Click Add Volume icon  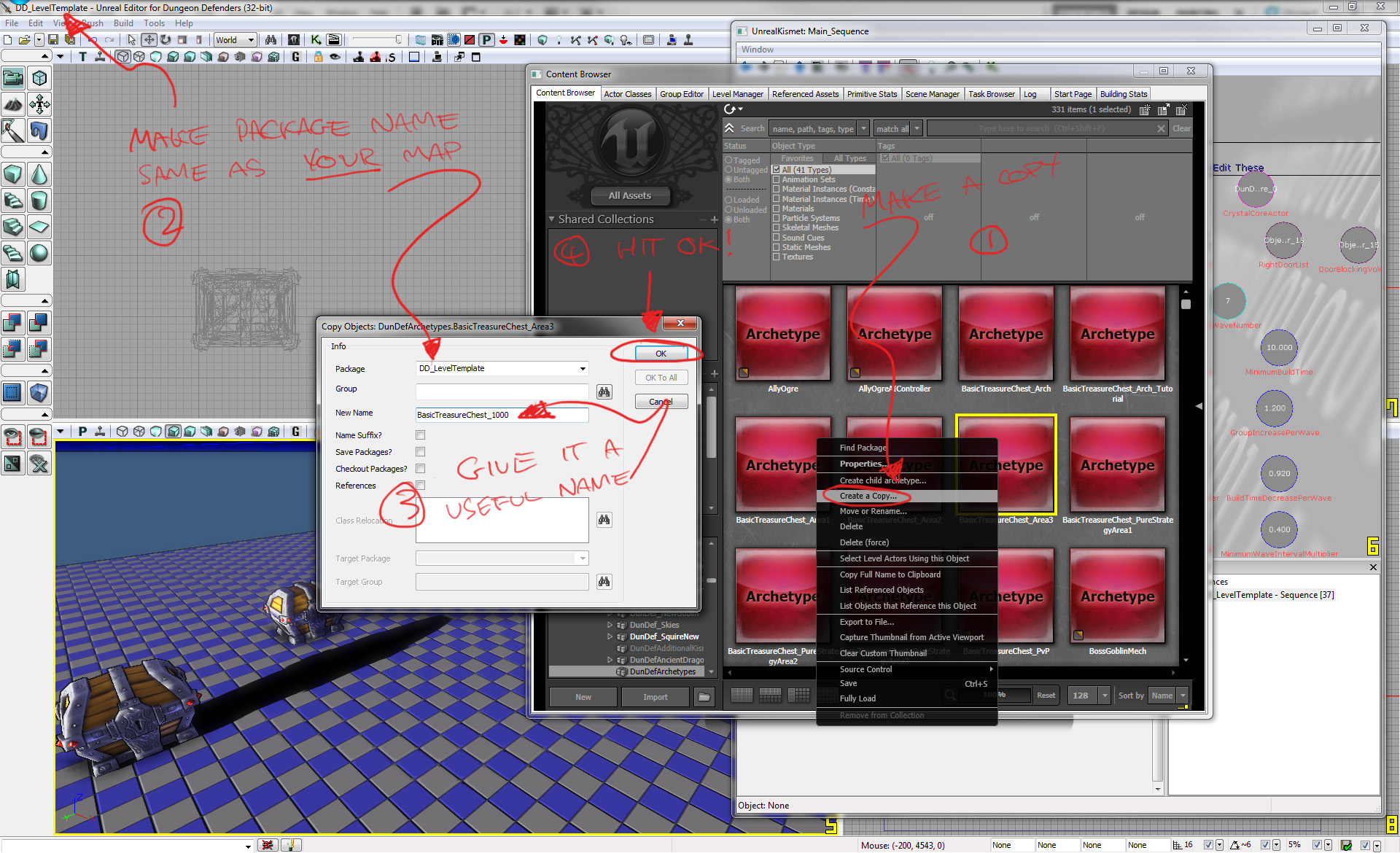coord(39,393)
